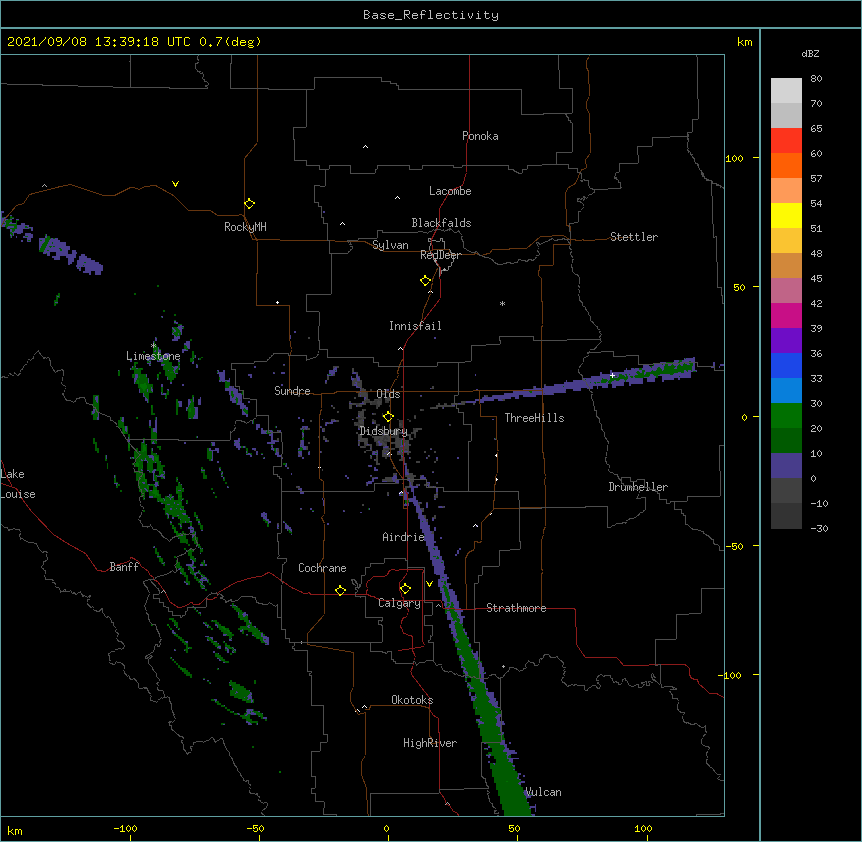Click the RedDeer city label

pyautogui.click(x=440, y=255)
